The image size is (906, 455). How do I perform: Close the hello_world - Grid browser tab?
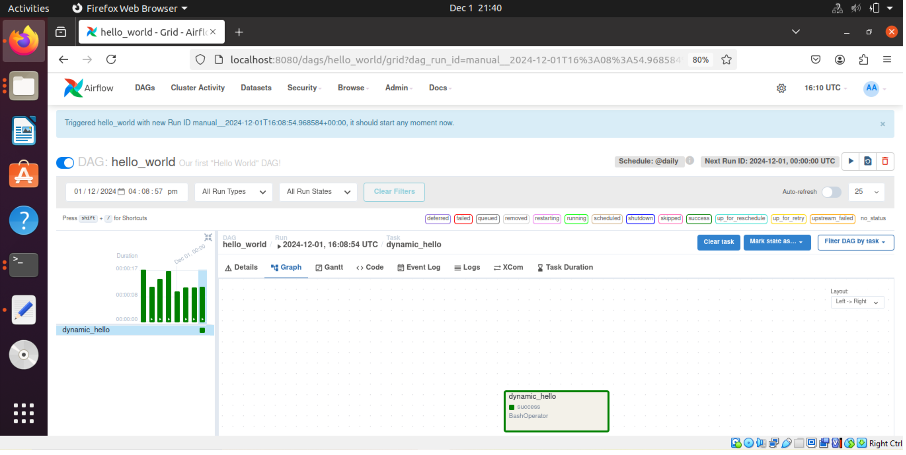(213, 32)
